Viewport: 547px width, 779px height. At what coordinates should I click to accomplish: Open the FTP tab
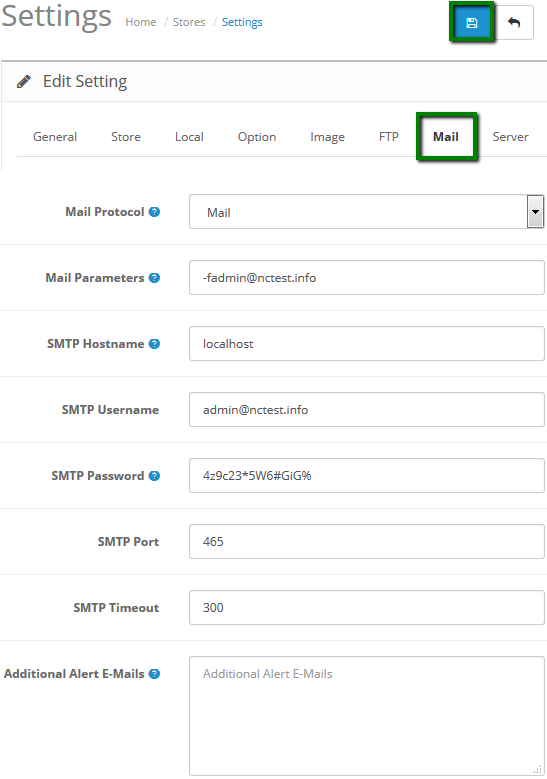coord(389,137)
